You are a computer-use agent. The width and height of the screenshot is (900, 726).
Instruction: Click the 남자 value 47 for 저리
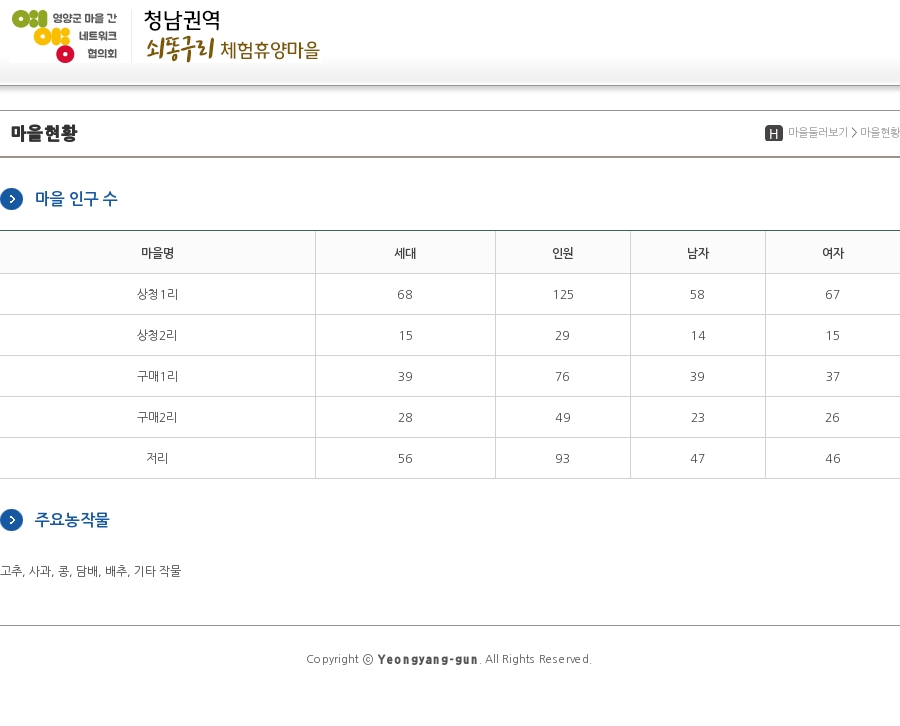coord(697,458)
